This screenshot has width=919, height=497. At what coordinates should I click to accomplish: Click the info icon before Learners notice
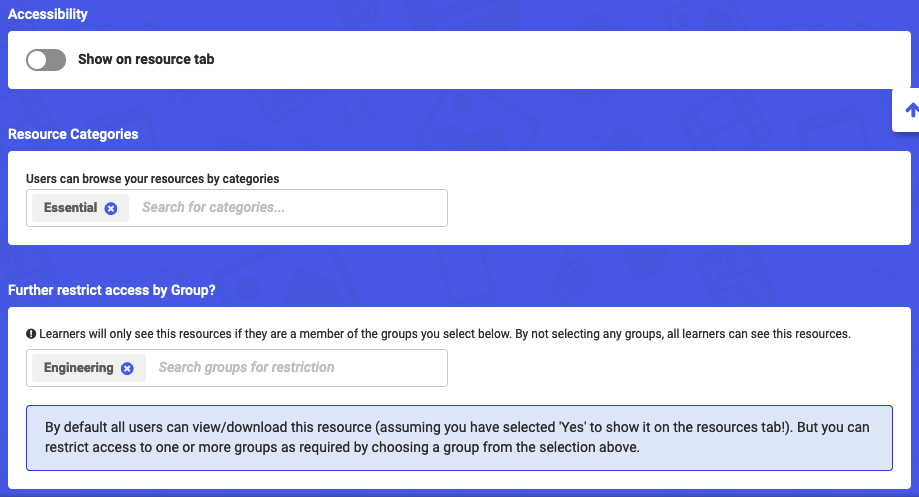click(31, 334)
